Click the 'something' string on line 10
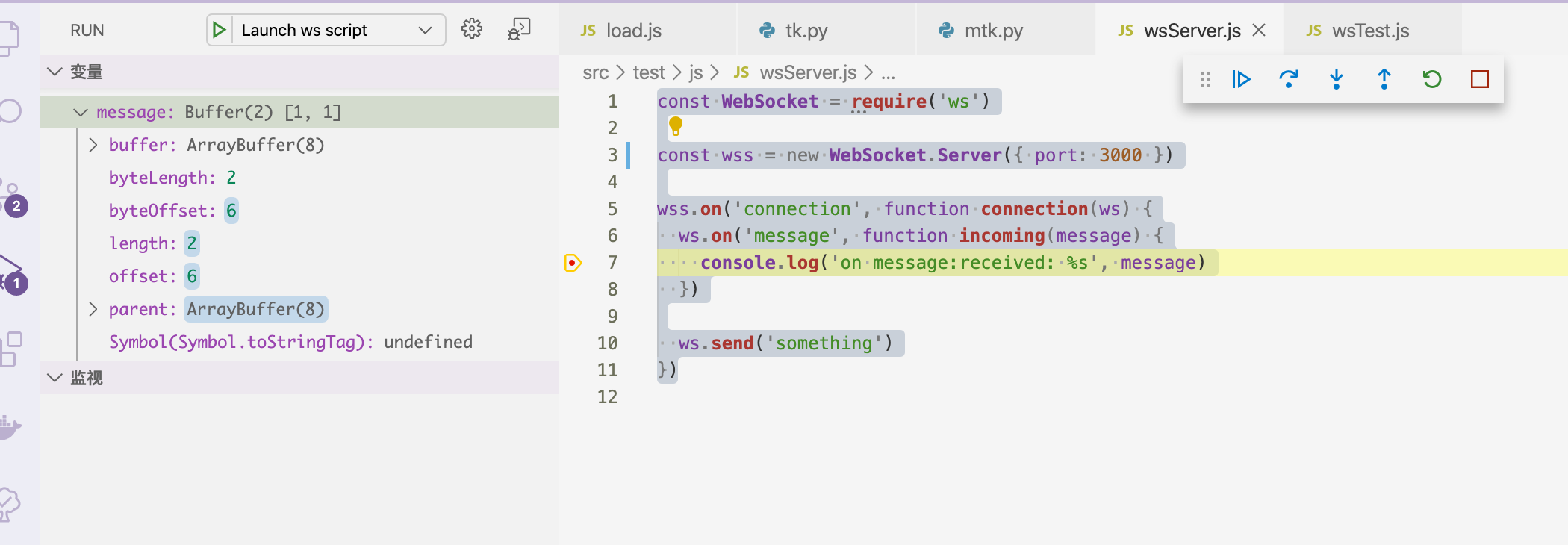This screenshot has height=545, width=1568. point(824,343)
